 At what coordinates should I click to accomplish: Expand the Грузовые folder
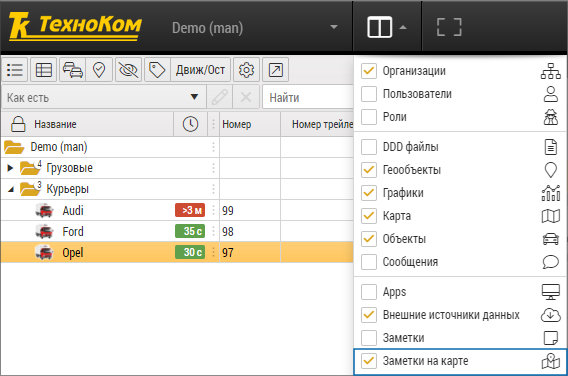coord(10,168)
